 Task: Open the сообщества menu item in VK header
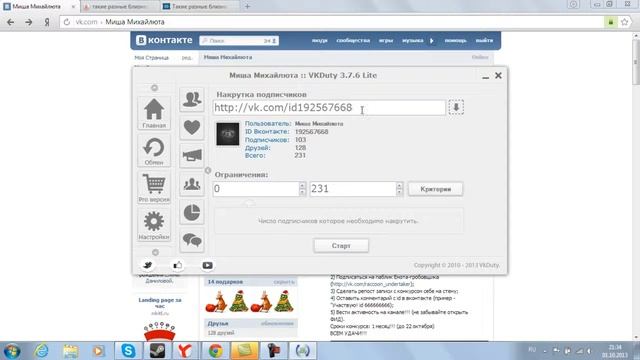pos(353,40)
